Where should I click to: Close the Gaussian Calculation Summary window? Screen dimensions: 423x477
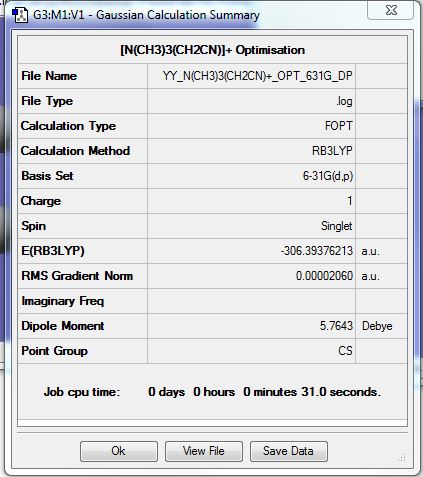pos(391,10)
